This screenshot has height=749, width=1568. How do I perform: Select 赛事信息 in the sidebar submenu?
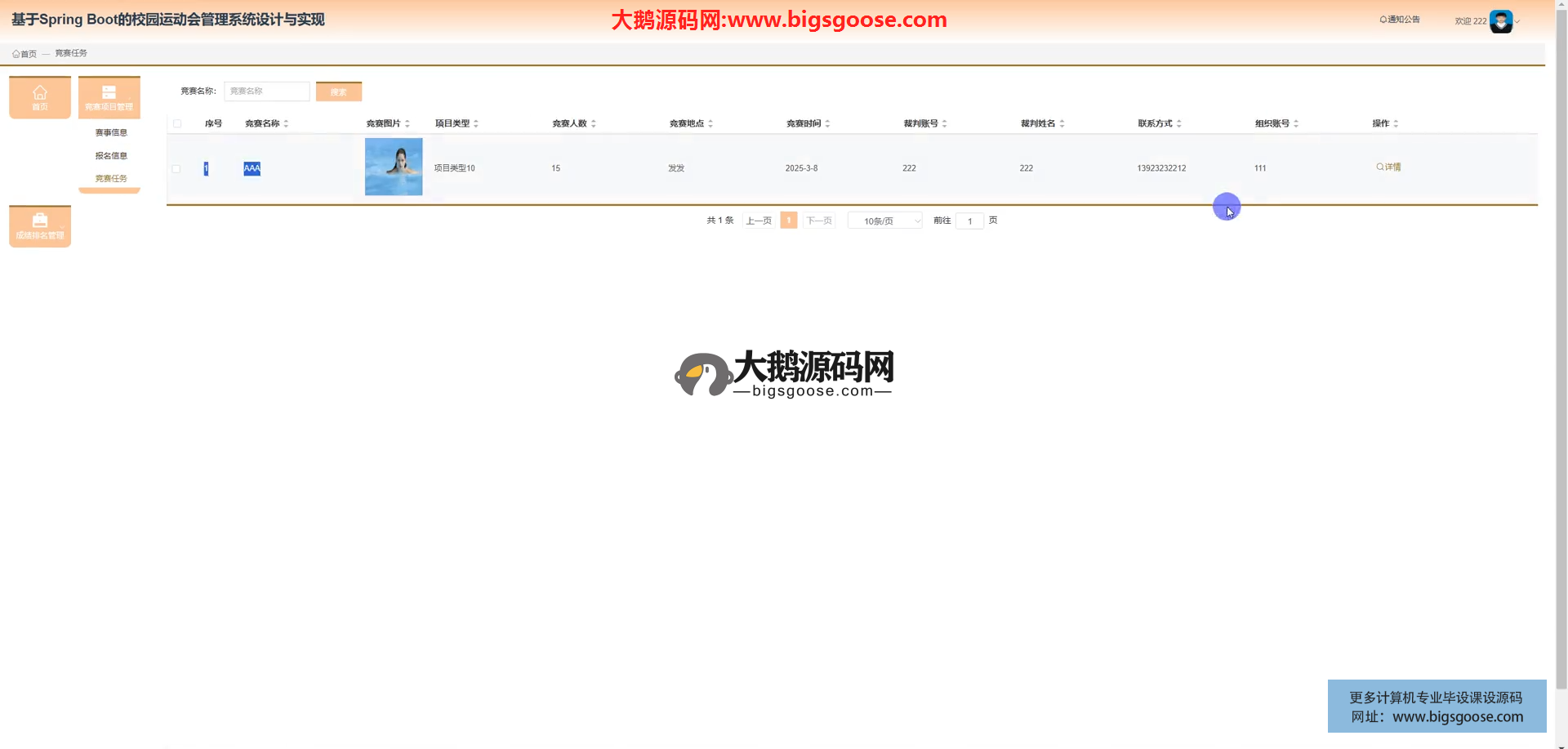(111, 132)
